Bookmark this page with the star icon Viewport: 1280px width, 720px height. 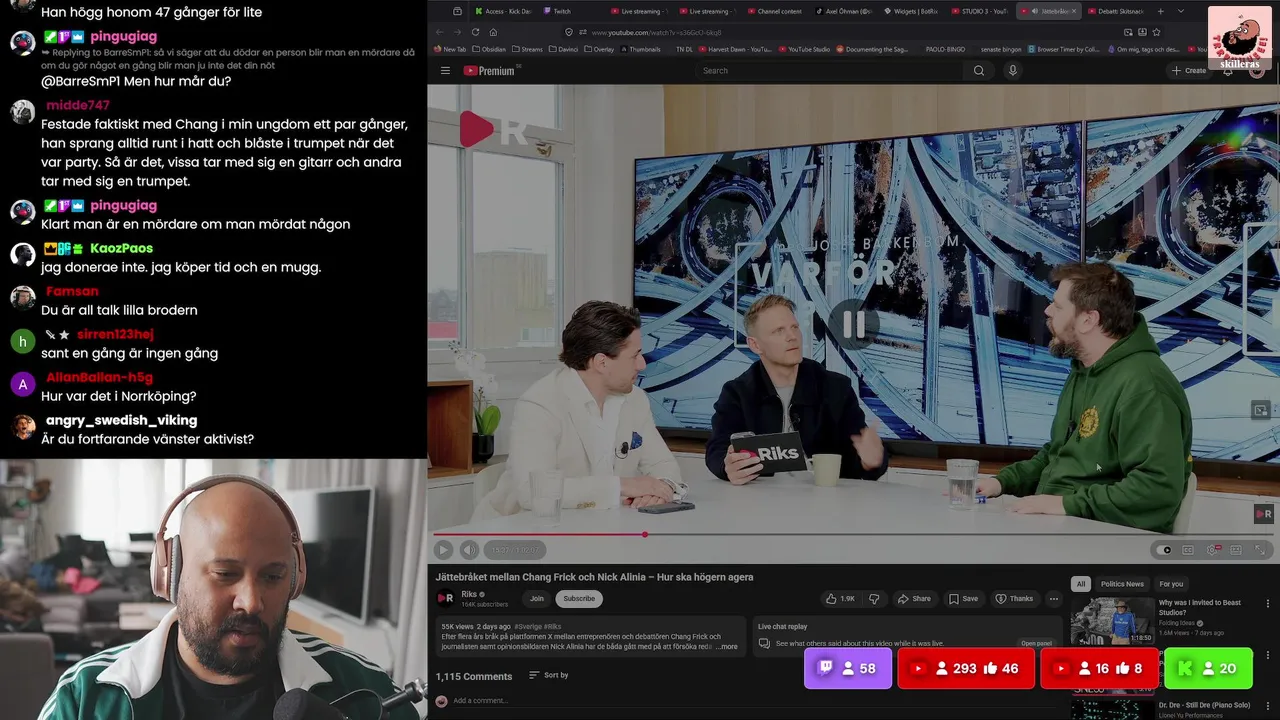click(1156, 32)
